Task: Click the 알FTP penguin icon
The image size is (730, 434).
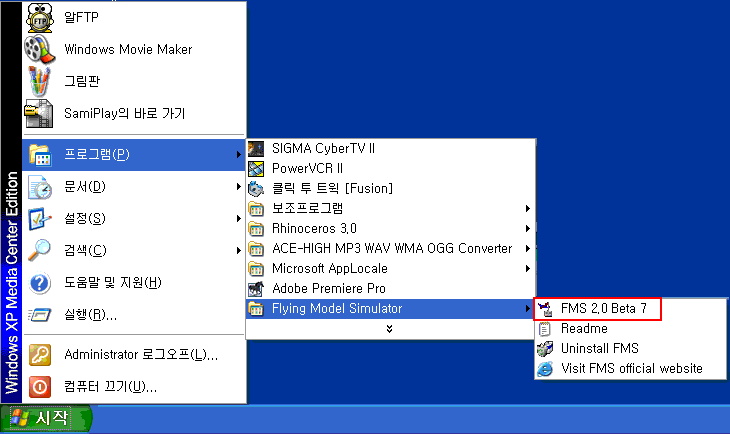Action: click(40, 18)
